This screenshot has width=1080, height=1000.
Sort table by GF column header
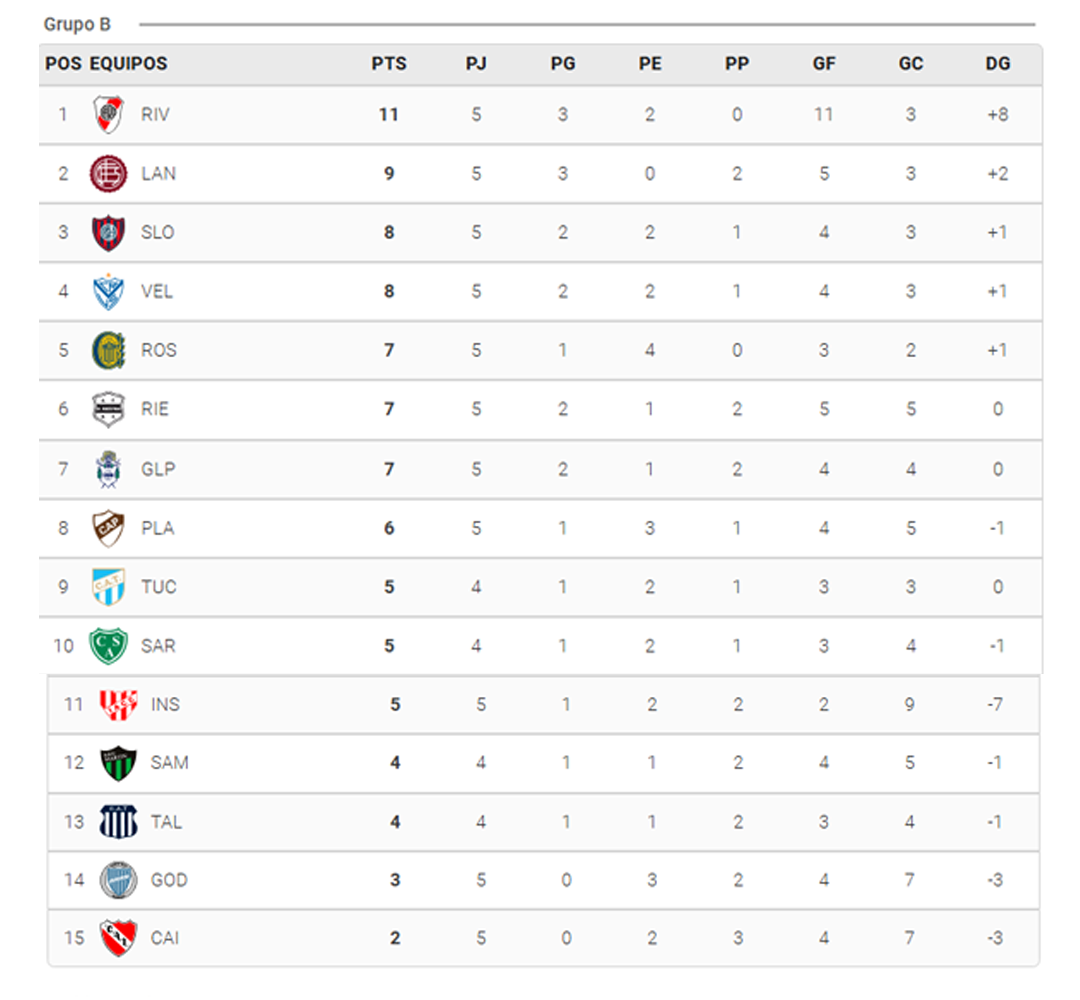click(x=824, y=64)
